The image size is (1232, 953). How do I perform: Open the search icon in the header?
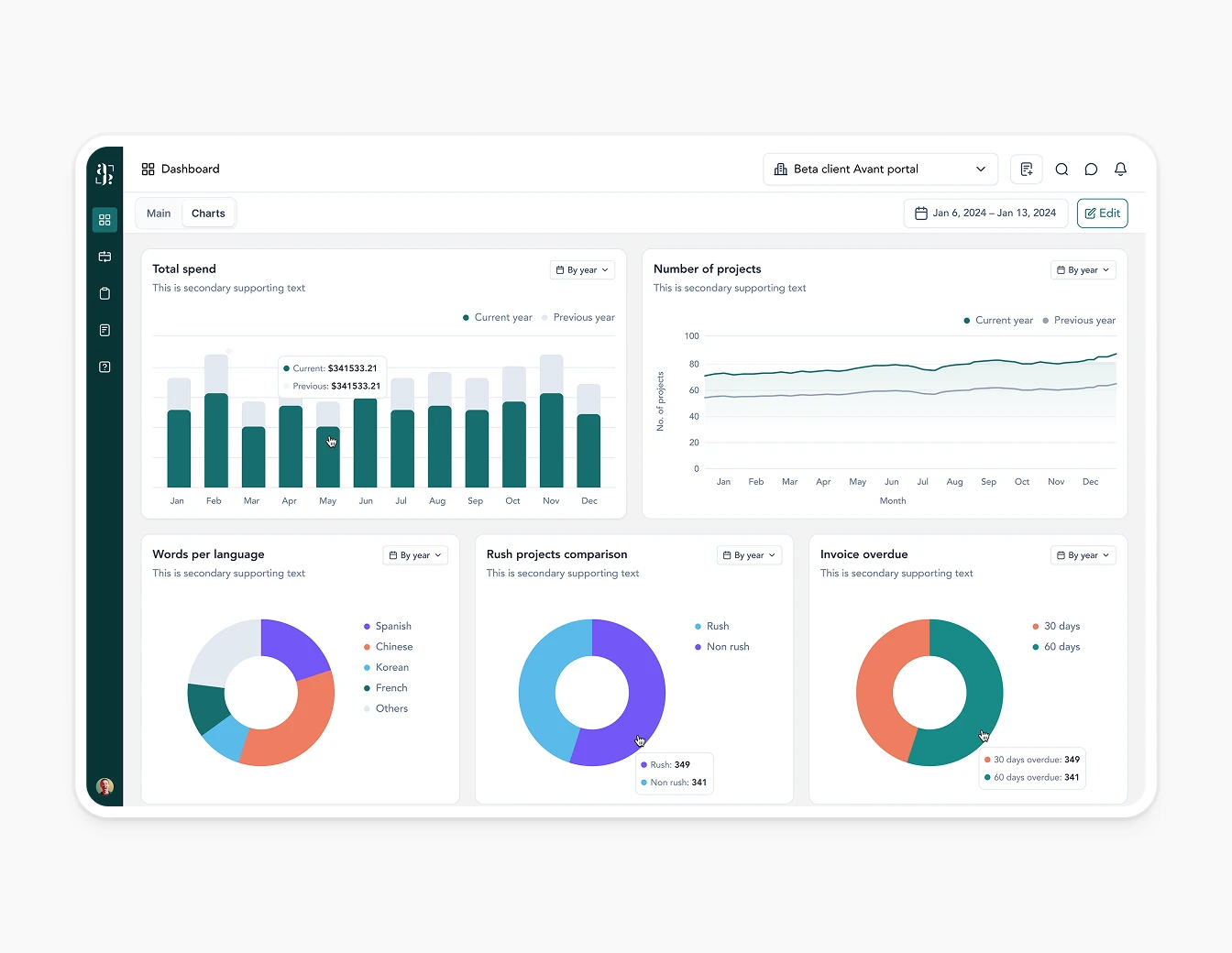(1061, 169)
